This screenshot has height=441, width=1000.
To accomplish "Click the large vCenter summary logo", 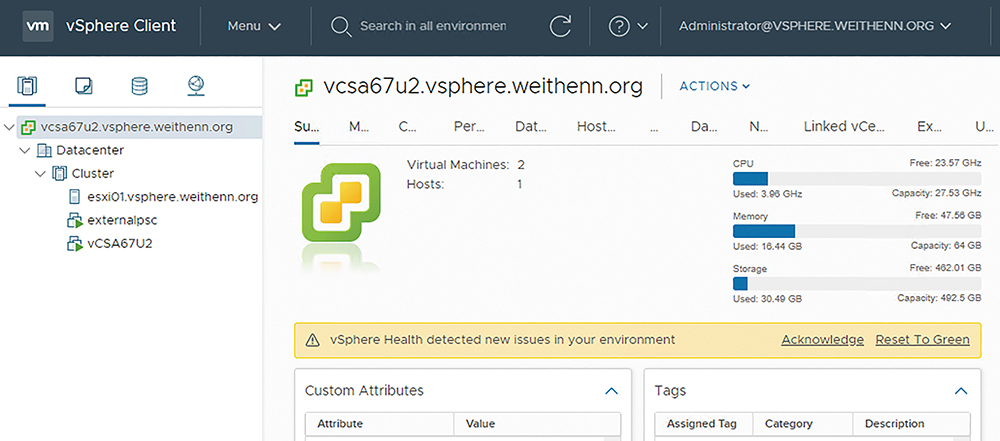I will (x=341, y=203).
